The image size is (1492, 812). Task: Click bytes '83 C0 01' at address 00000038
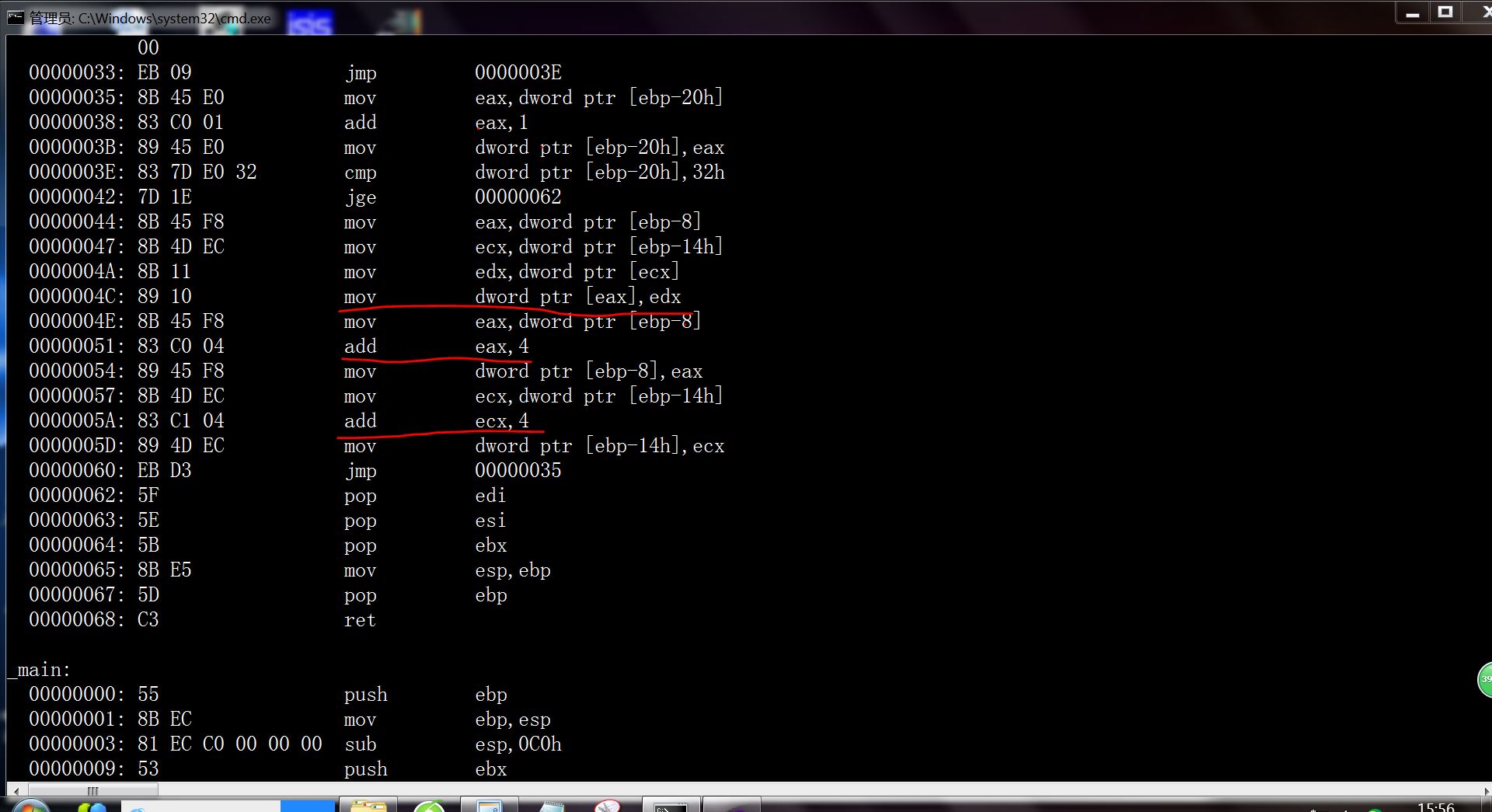coord(181,123)
